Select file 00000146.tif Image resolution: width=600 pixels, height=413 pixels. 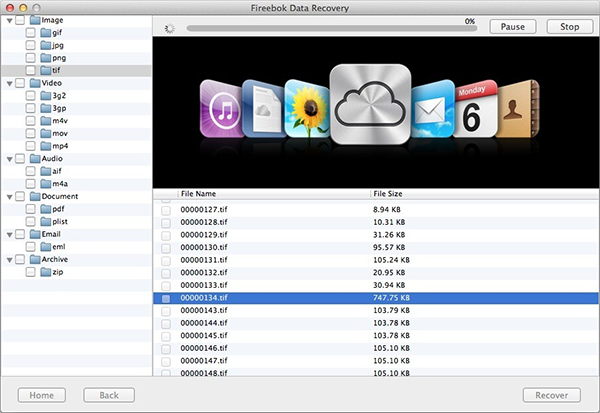tap(376, 348)
